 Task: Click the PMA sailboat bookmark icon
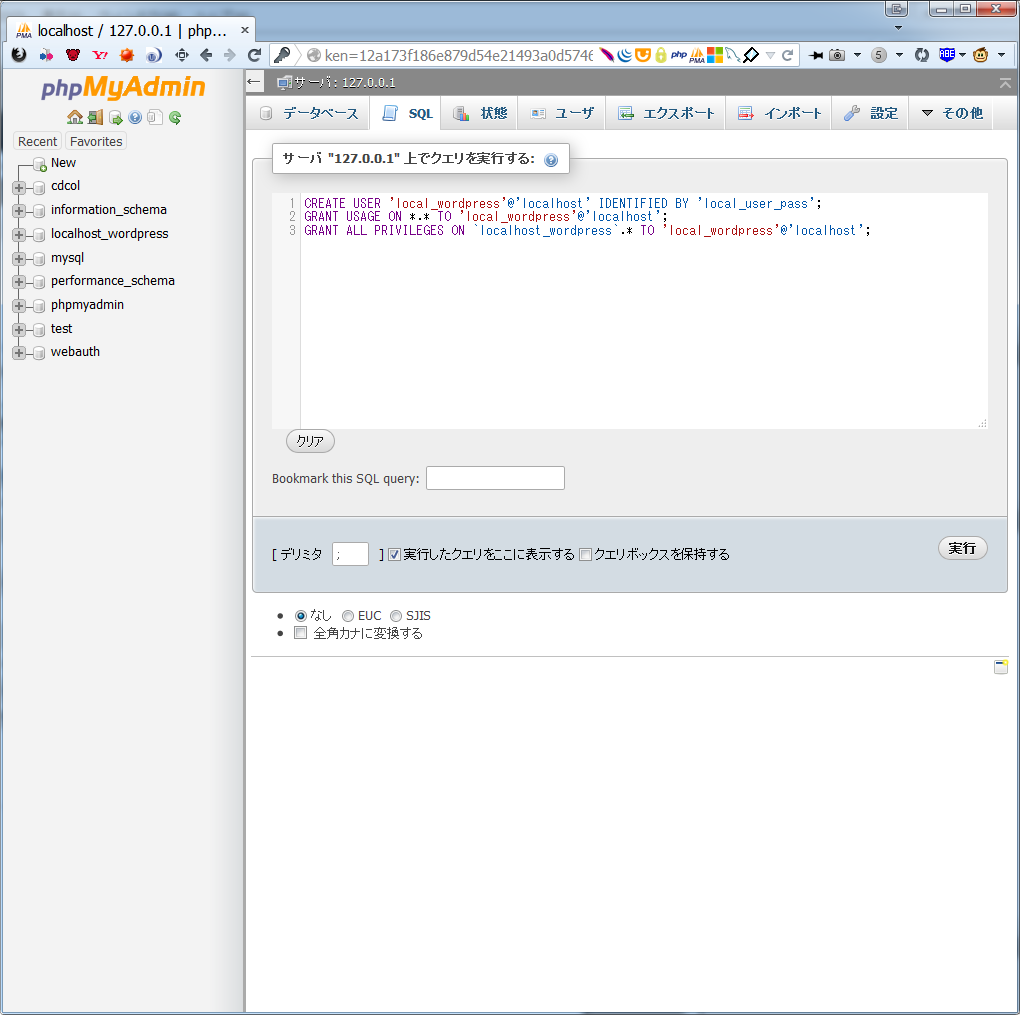tap(697, 55)
